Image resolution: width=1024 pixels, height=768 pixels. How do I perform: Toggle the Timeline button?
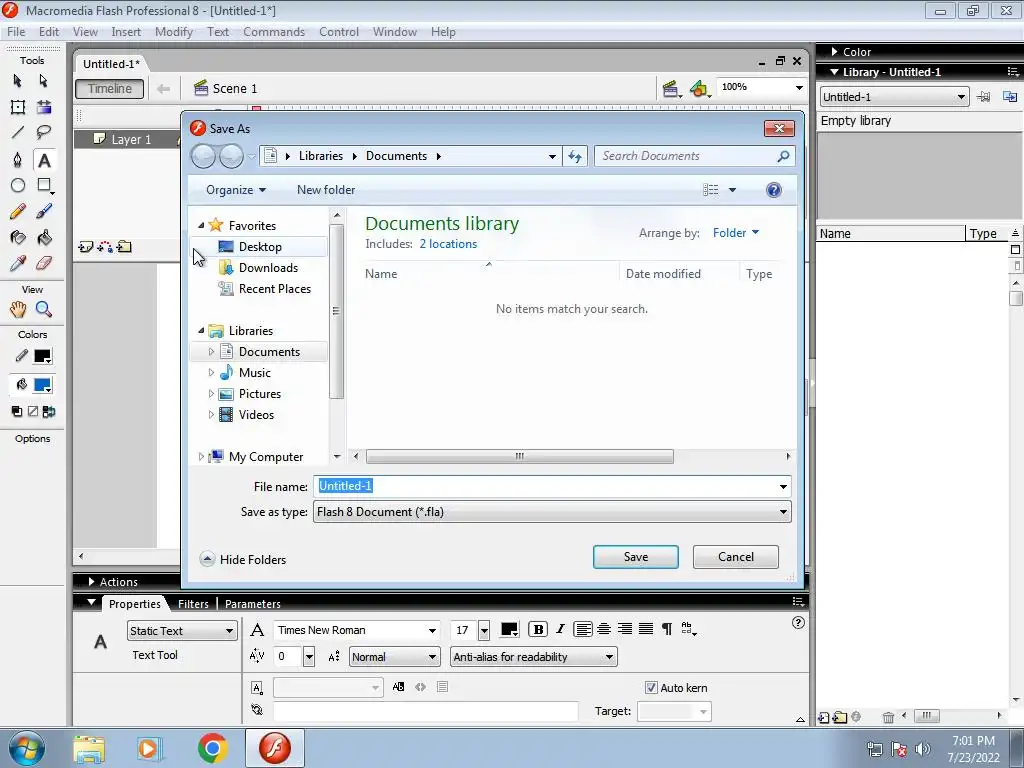(x=110, y=89)
